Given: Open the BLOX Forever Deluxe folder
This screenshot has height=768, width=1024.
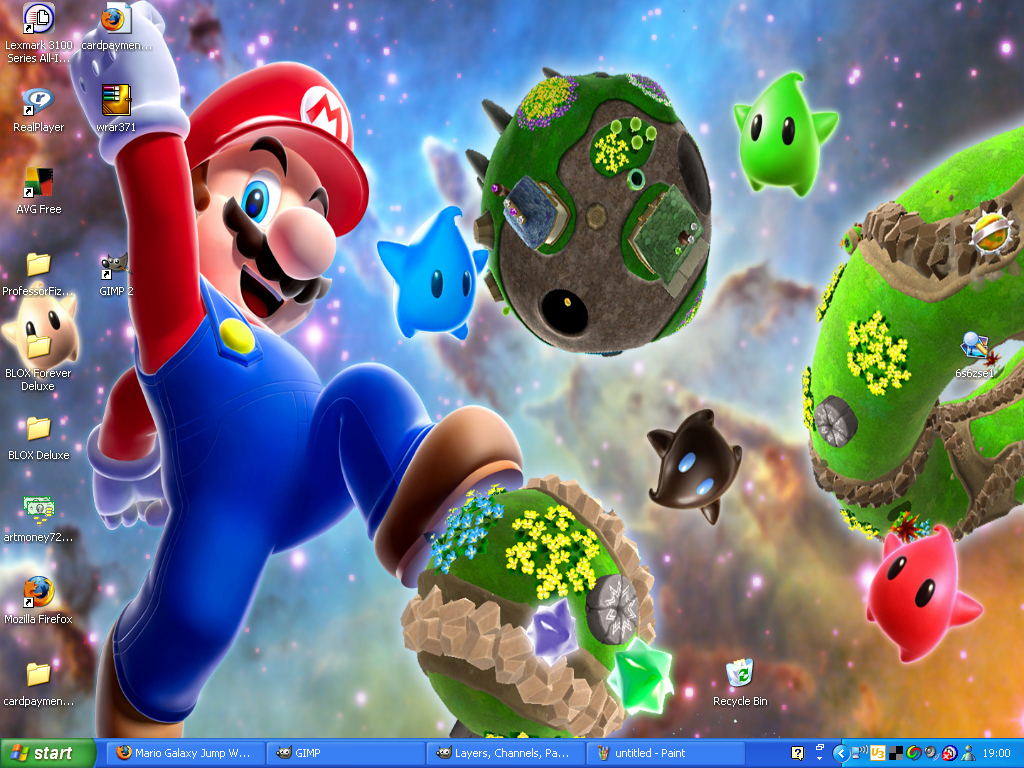Looking at the screenshot, I should [x=40, y=345].
